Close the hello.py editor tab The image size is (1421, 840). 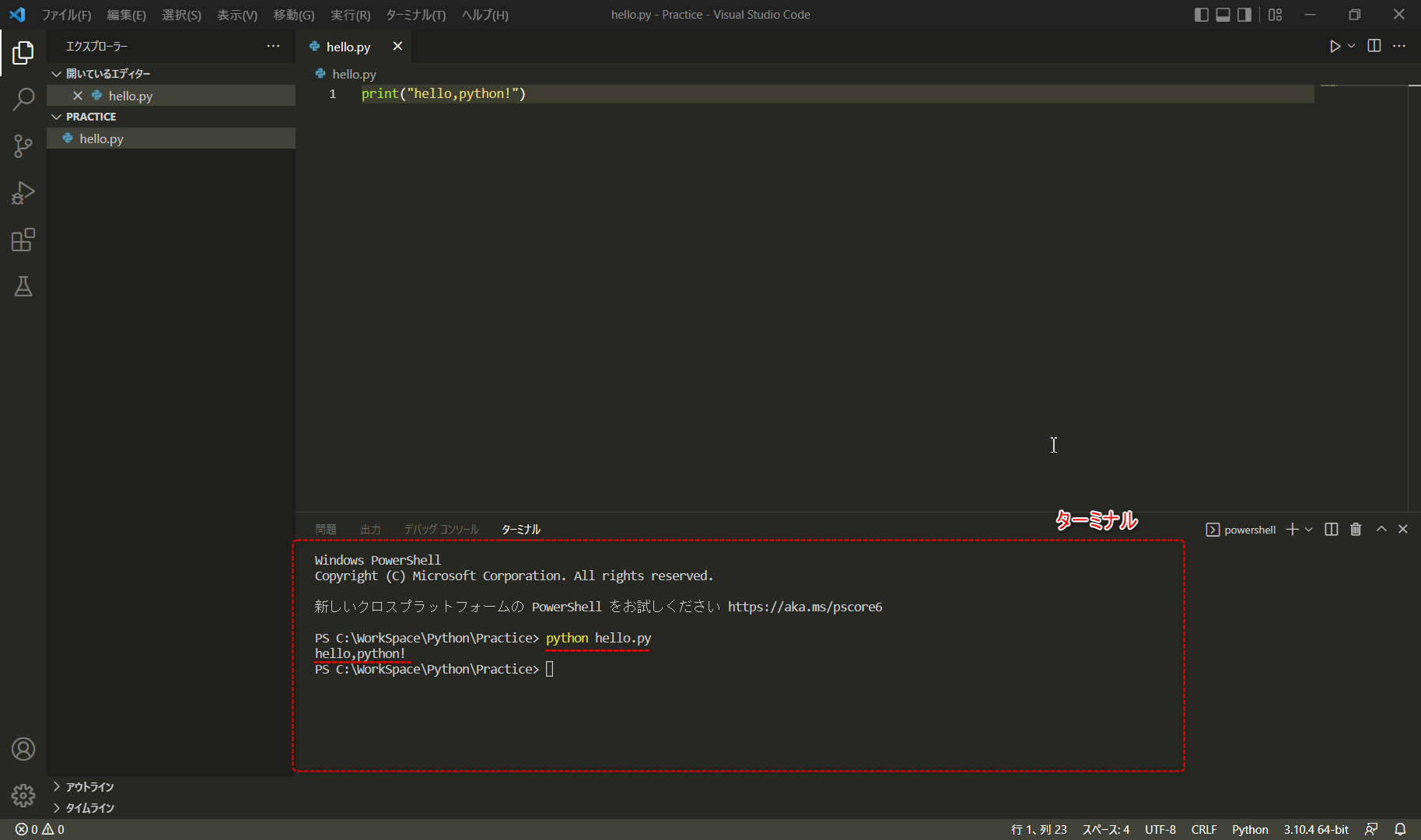coord(397,47)
